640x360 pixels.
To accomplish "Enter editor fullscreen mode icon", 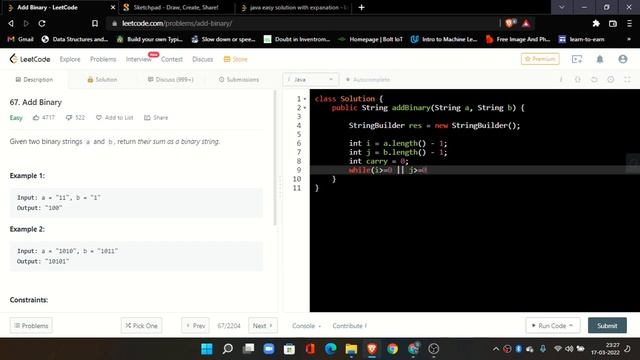I will coord(627,80).
